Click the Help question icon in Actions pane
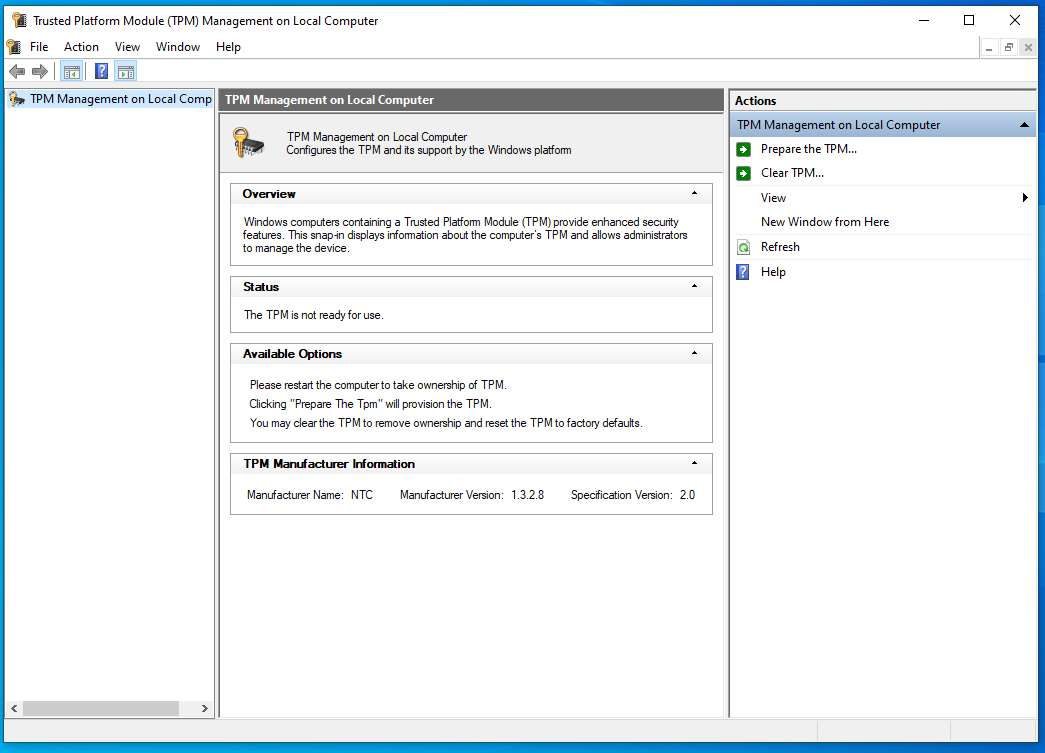Viewport: 1045px width, 753px height. click(x=743, y=272)
